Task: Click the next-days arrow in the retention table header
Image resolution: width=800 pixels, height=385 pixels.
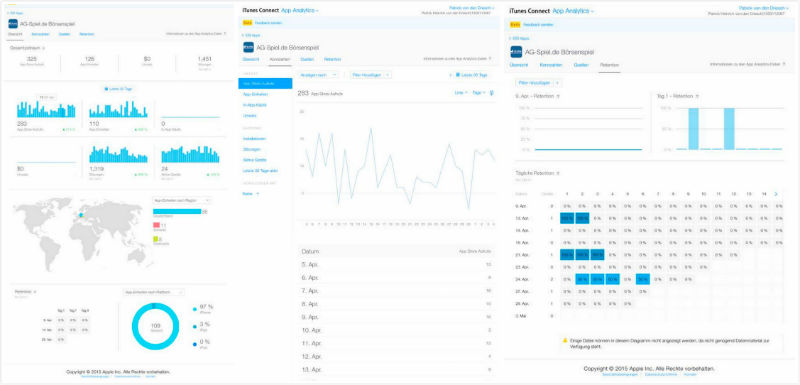Action: point(776,194)
